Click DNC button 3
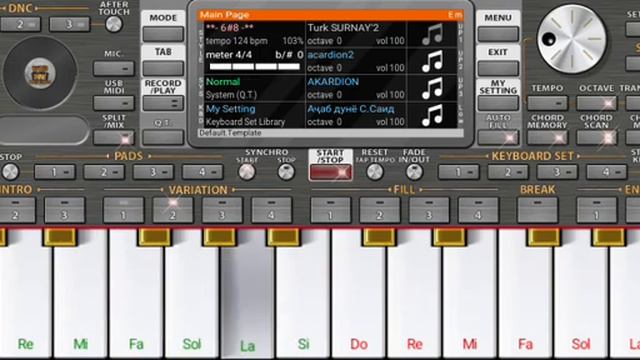 click(x=69, y=24)
